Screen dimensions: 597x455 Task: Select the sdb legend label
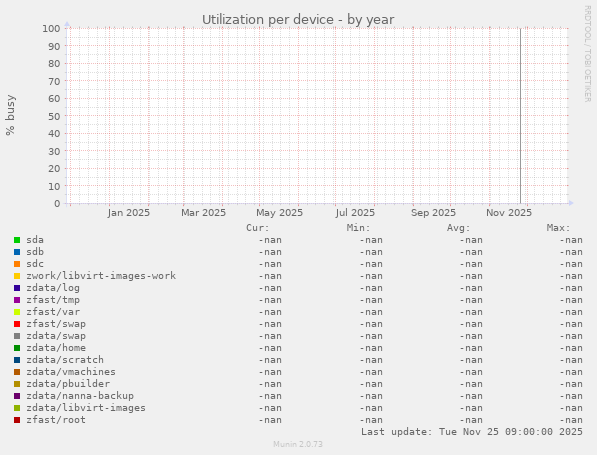point(35,252)
